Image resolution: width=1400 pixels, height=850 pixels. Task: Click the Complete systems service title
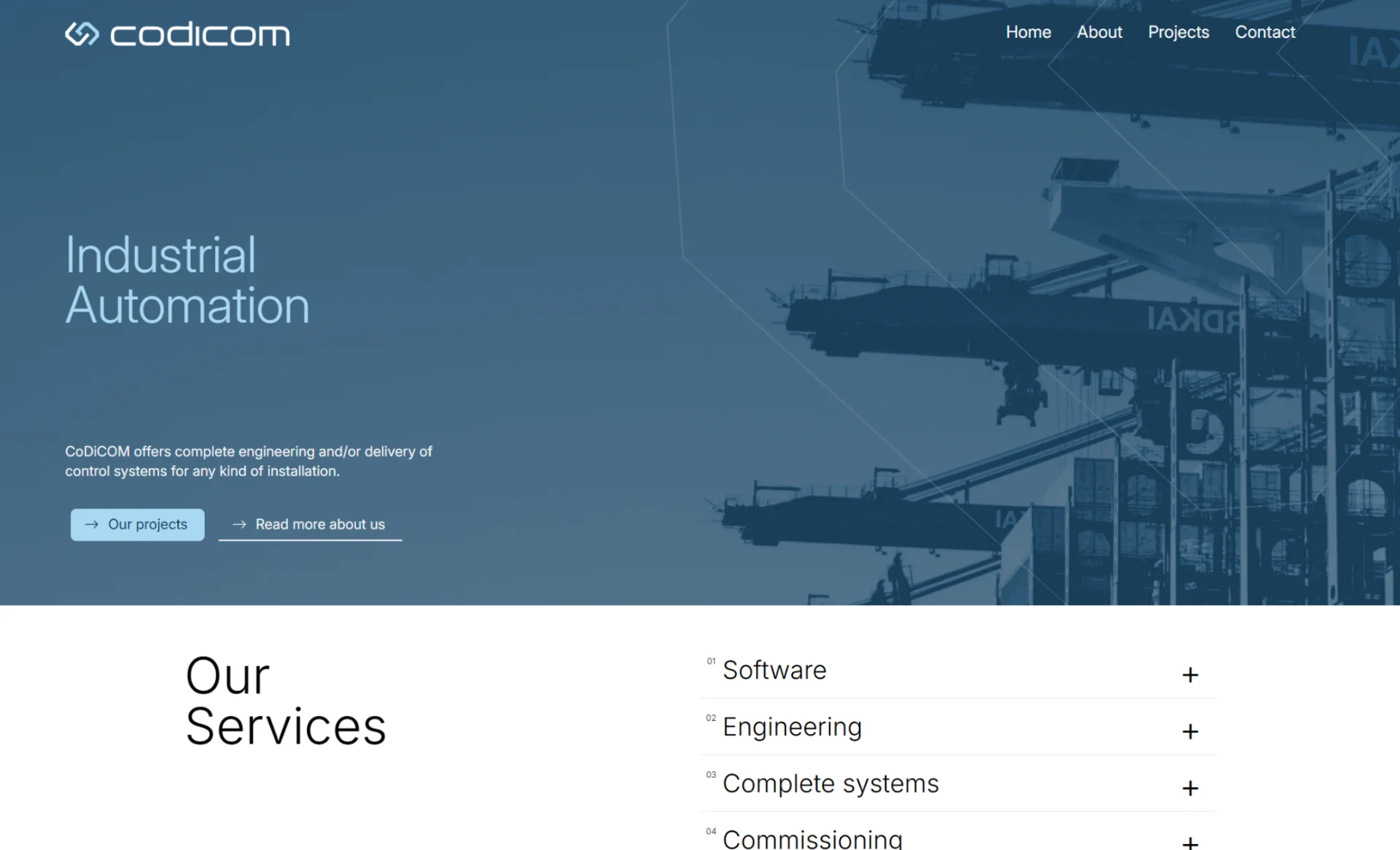click(831, 784)
